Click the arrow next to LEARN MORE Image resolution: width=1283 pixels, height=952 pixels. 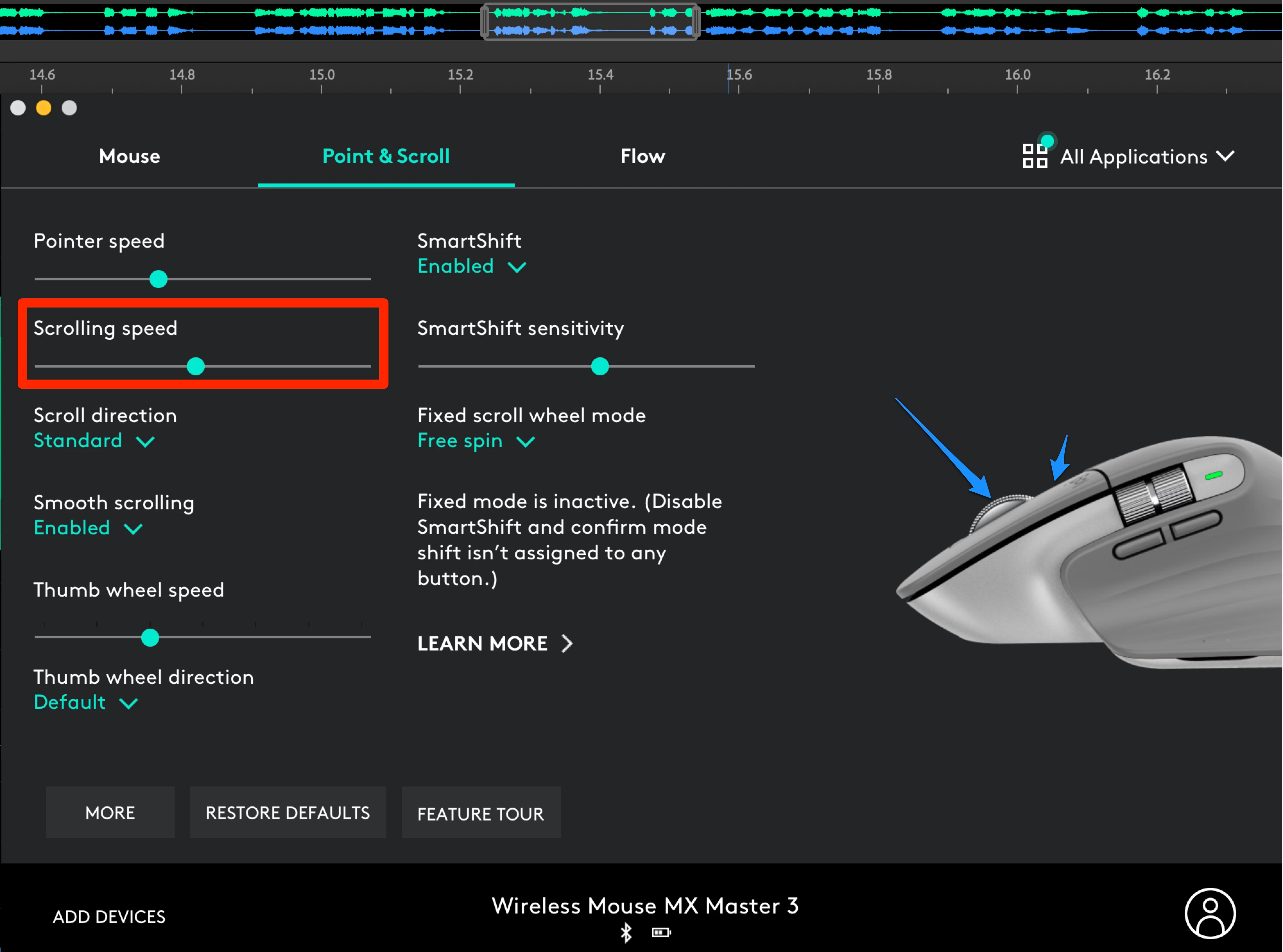coord(567,643)
